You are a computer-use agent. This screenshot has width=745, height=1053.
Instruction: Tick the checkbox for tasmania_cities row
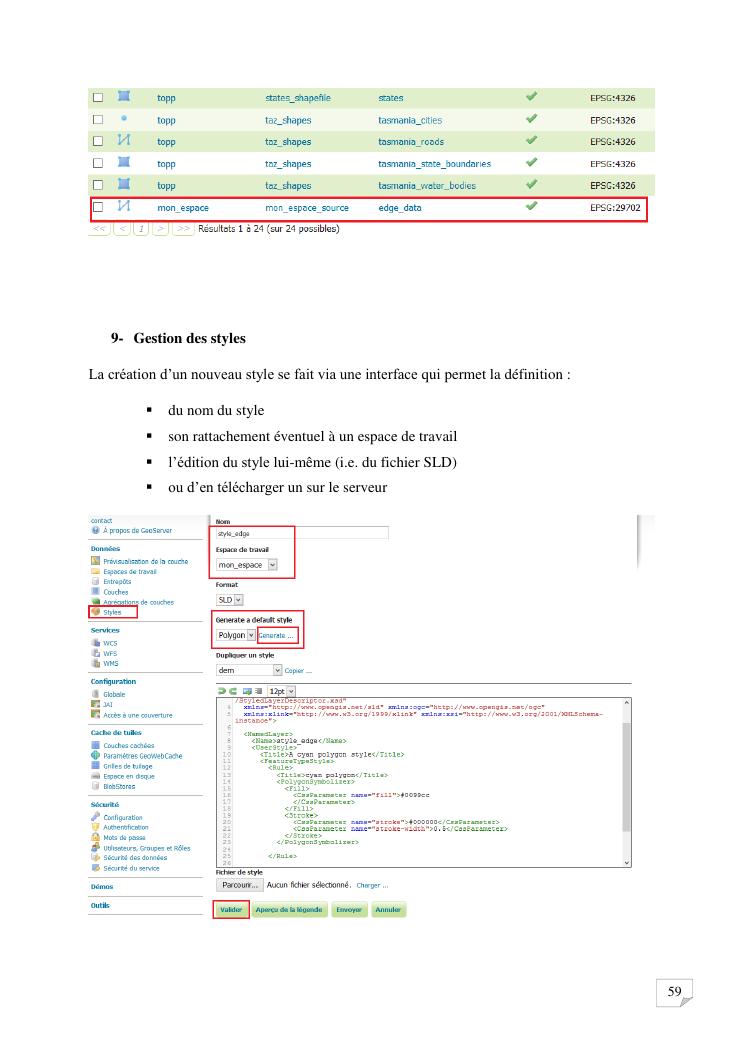[x=98, y=120]
